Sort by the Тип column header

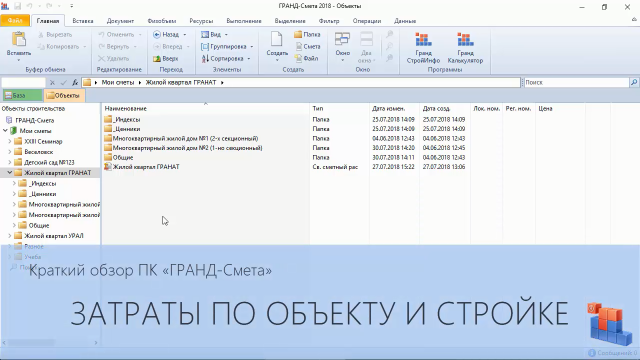coord(340,109)
